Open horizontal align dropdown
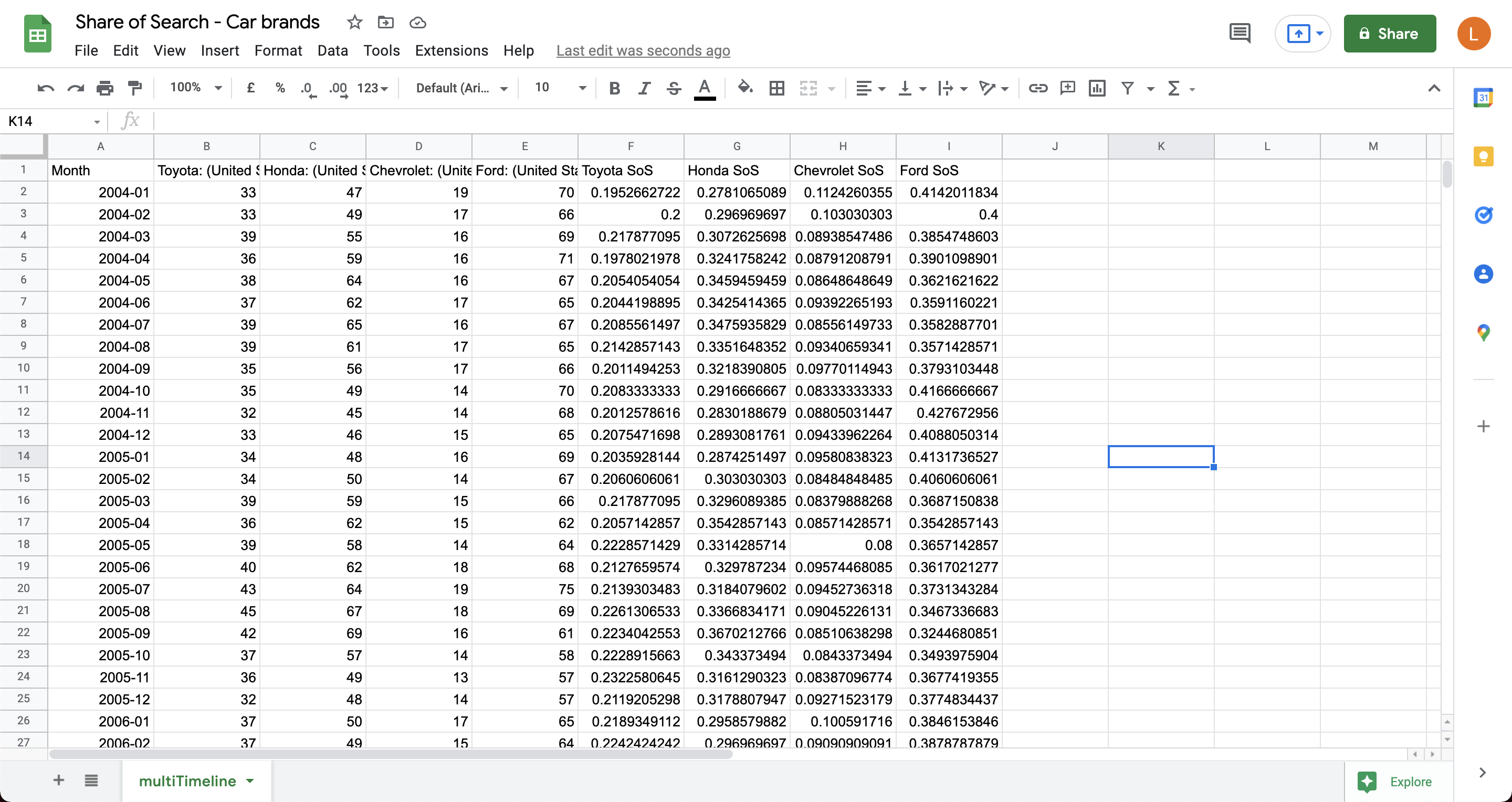 [870, 88]
